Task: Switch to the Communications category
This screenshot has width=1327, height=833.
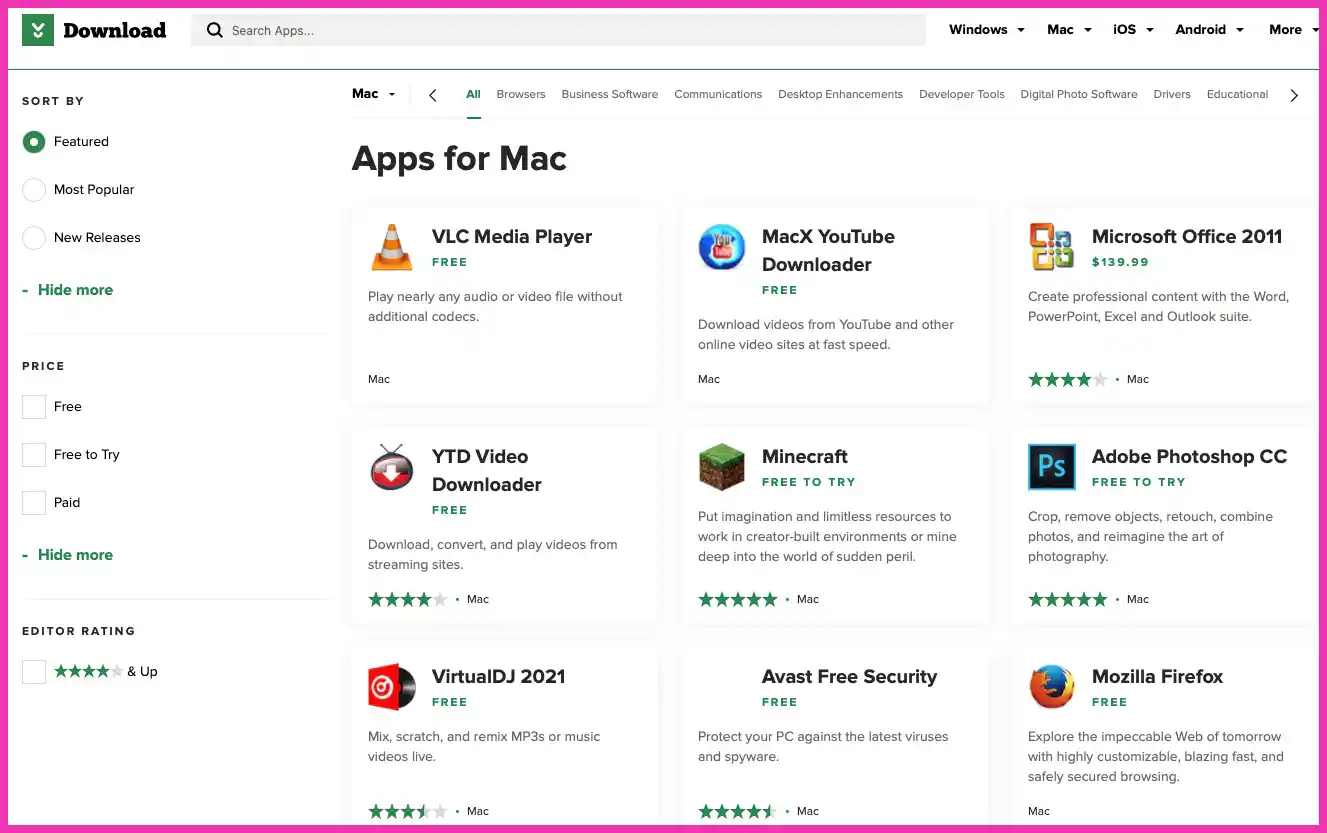Action: click(x=718, y=94)
